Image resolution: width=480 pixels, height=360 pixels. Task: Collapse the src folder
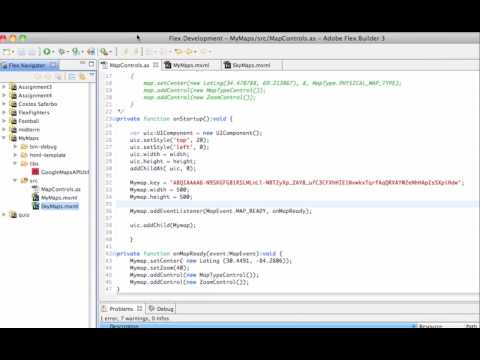click(15, 180)
